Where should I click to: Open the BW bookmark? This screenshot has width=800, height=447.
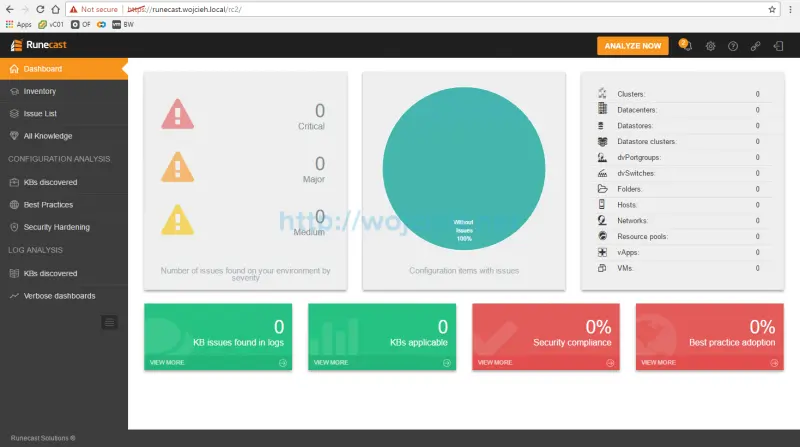(123, 24)
